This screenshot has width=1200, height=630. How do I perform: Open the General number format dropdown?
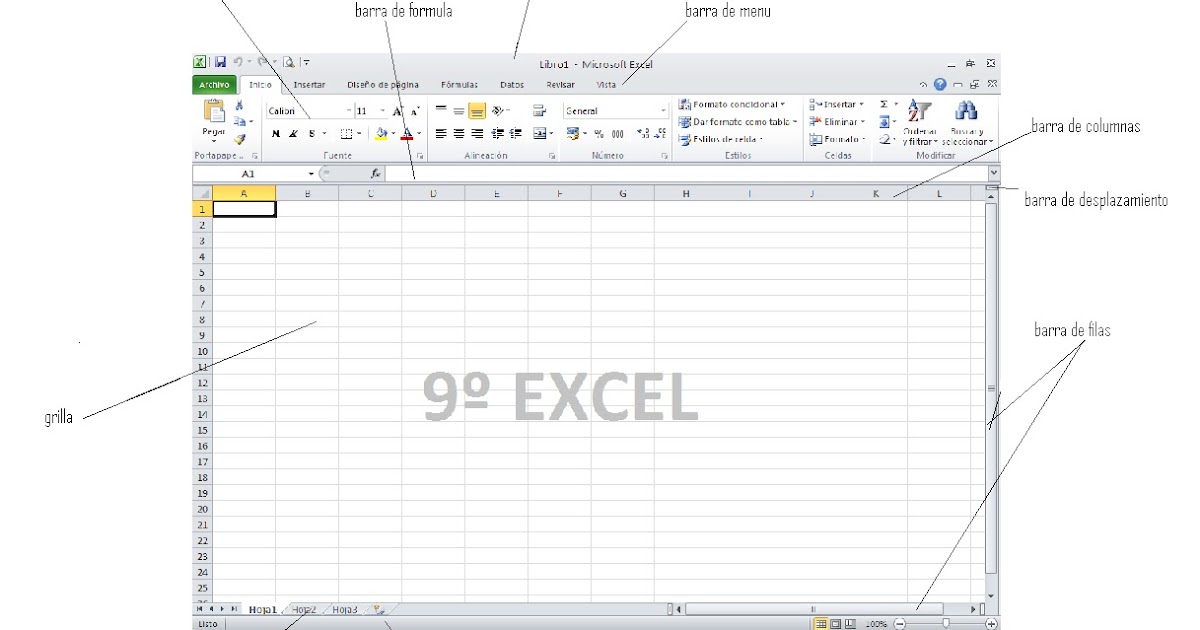[x=663, y=110]
